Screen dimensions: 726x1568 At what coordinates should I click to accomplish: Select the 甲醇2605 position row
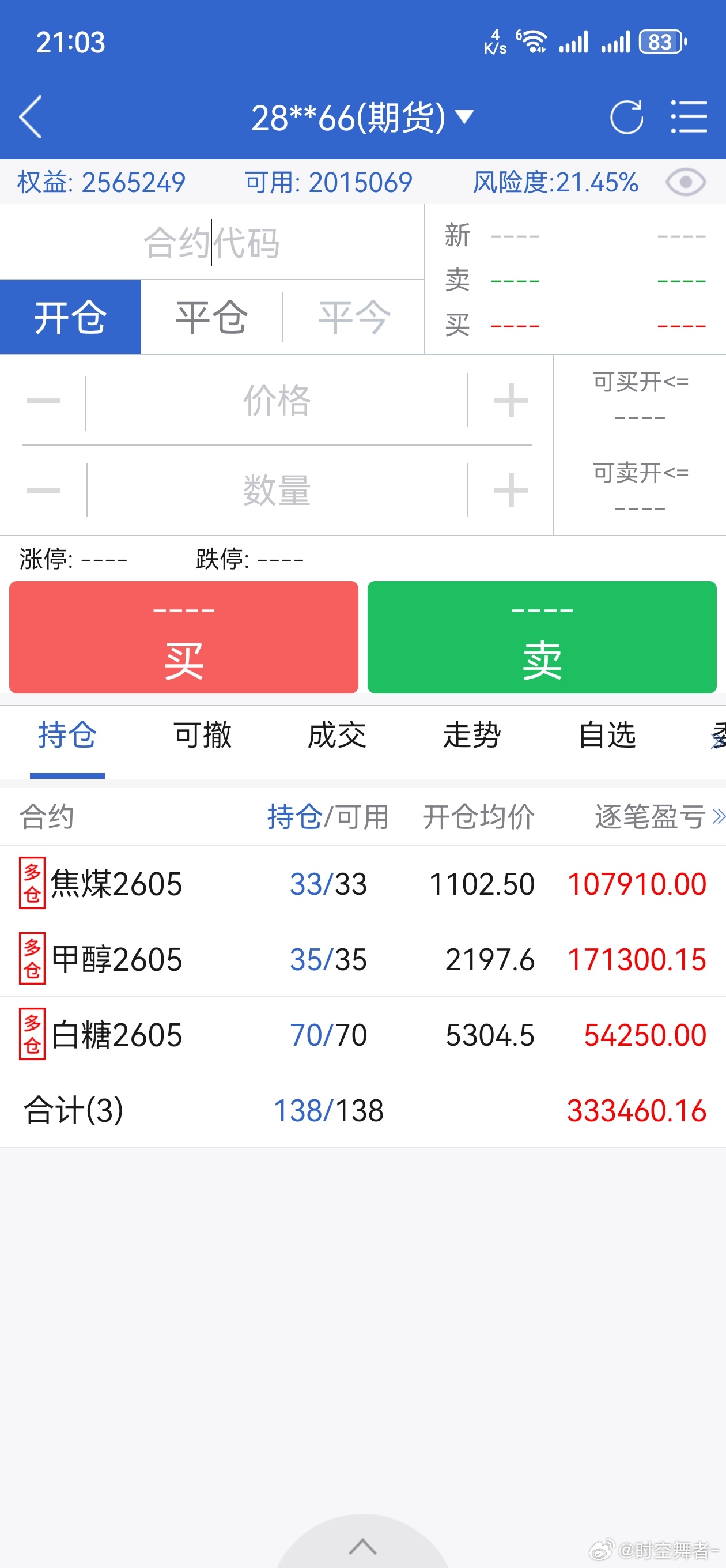[362, 959]
